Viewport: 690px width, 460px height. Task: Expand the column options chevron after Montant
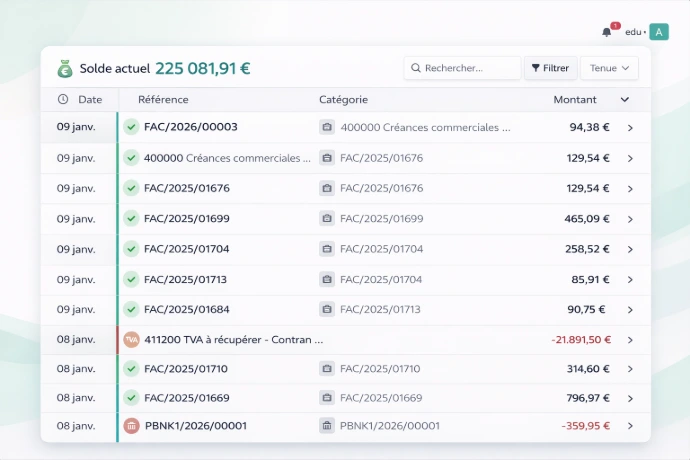(625, 100)
